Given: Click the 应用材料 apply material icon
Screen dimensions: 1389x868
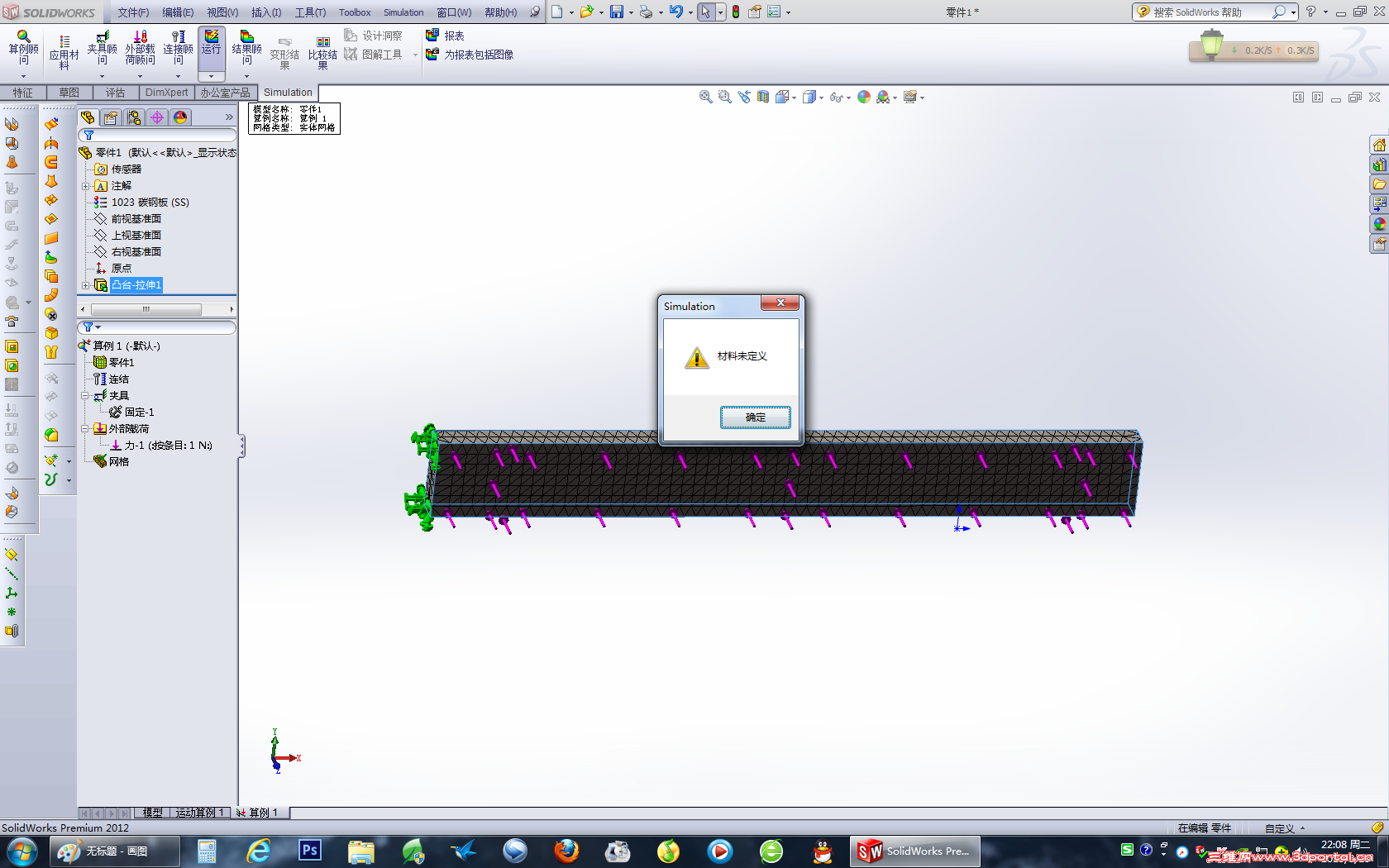Looking at the screenshot, I should coord(64,51).
